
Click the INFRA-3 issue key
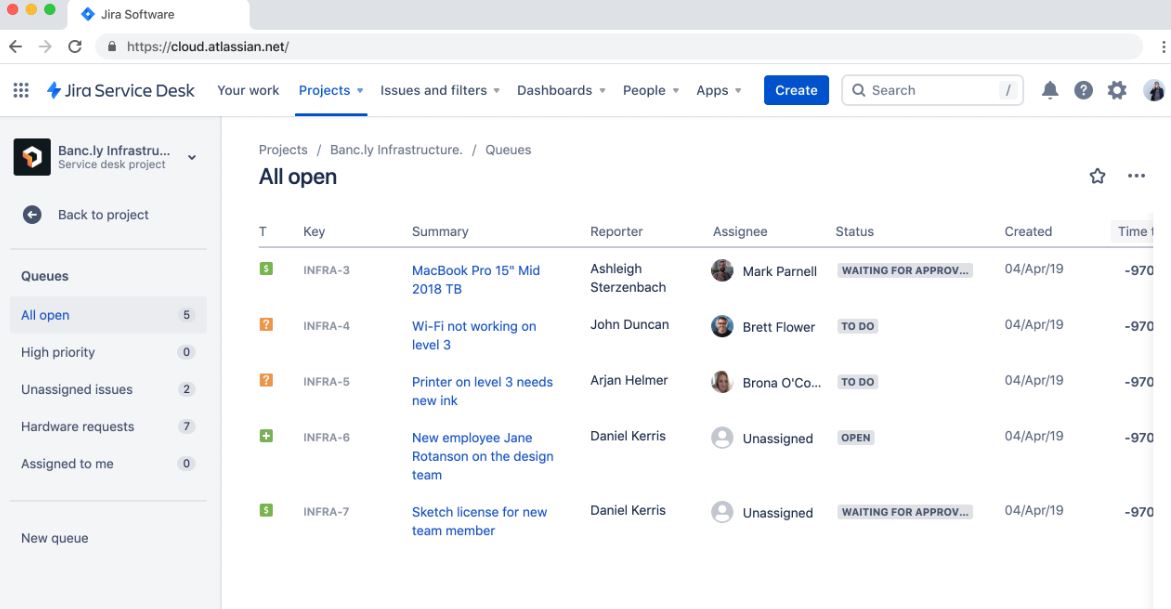326,270
